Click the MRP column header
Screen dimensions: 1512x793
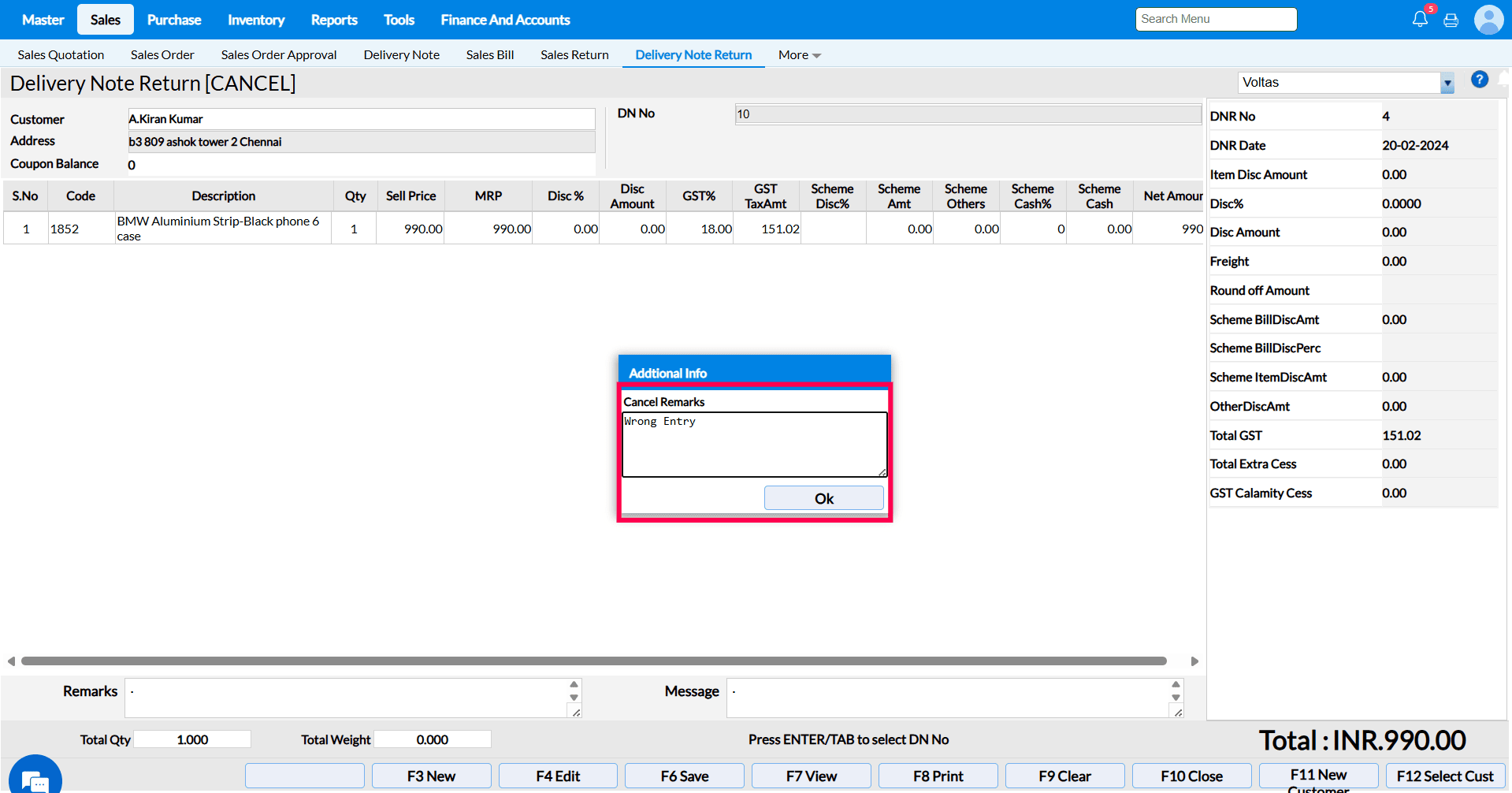pyautogui.click(x=489, y=196)
